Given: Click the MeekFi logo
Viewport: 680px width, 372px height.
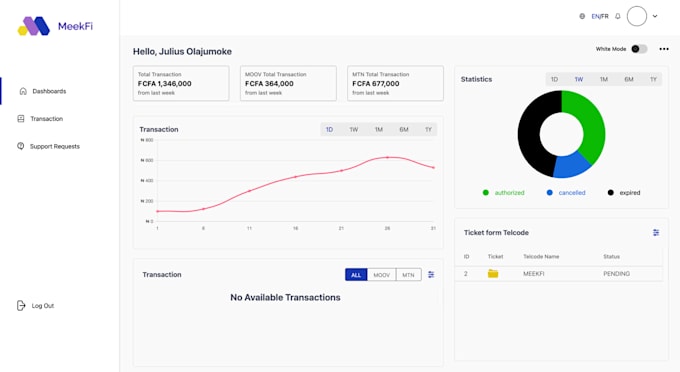Looking at the screenshot, I should (55, 26).
